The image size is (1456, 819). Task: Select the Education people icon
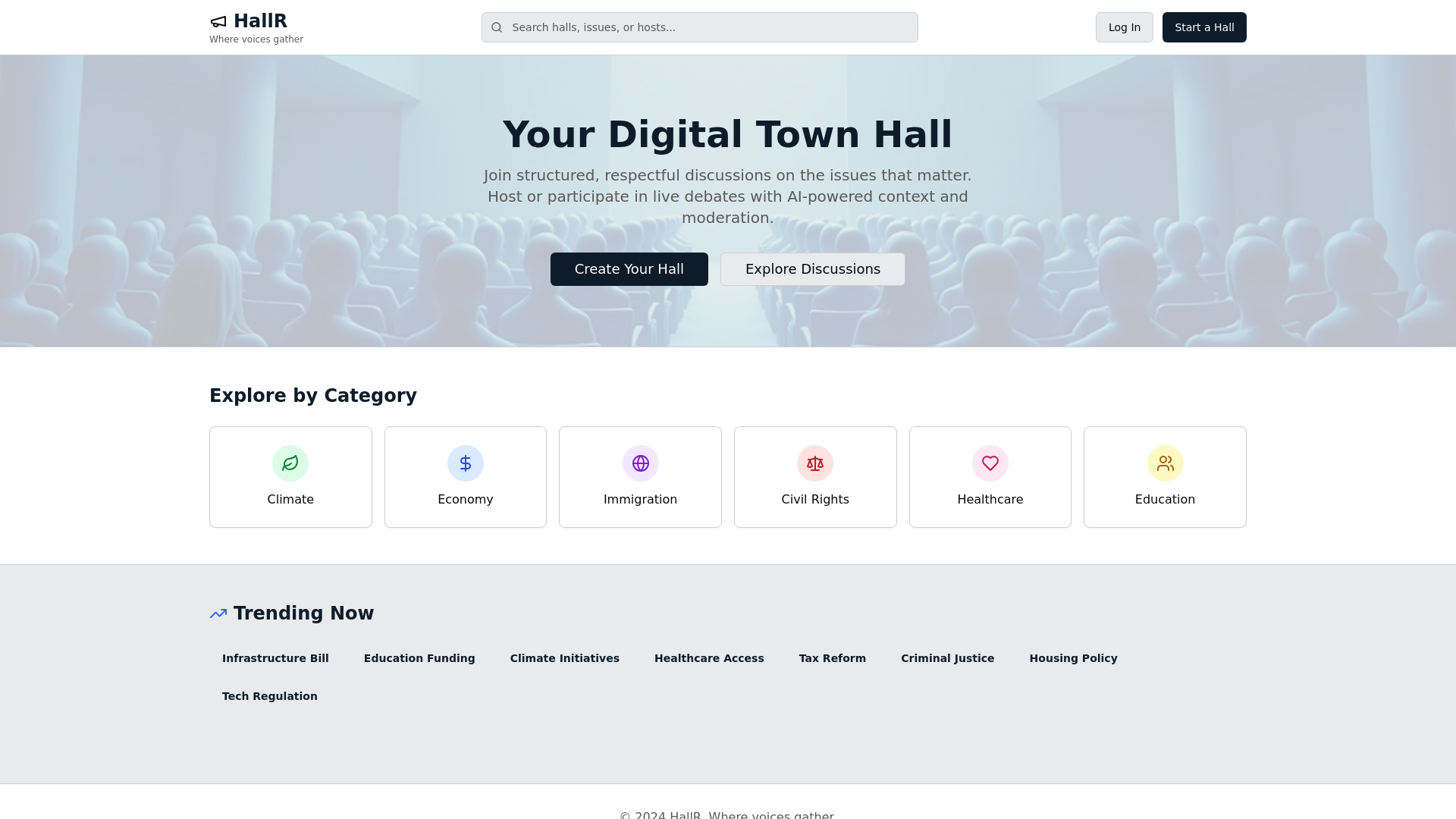click(1166, 463)
